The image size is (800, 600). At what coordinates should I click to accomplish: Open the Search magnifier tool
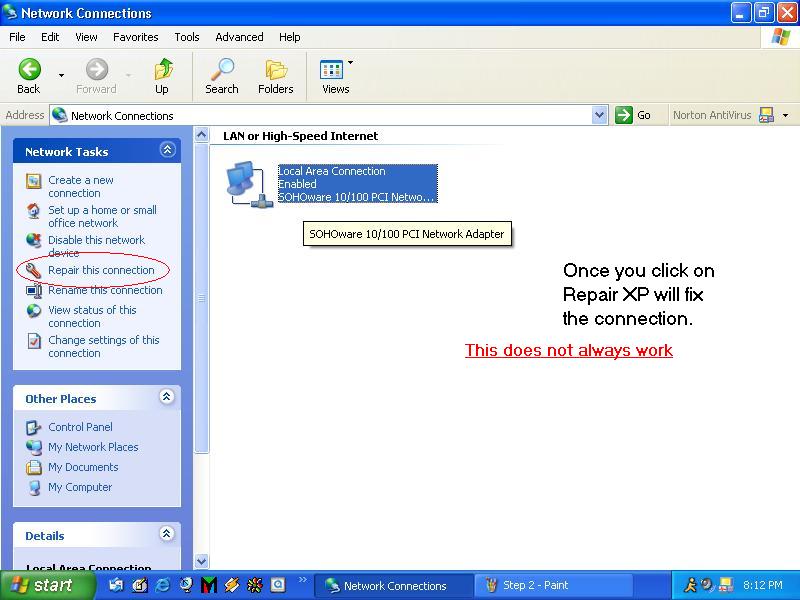222,69
